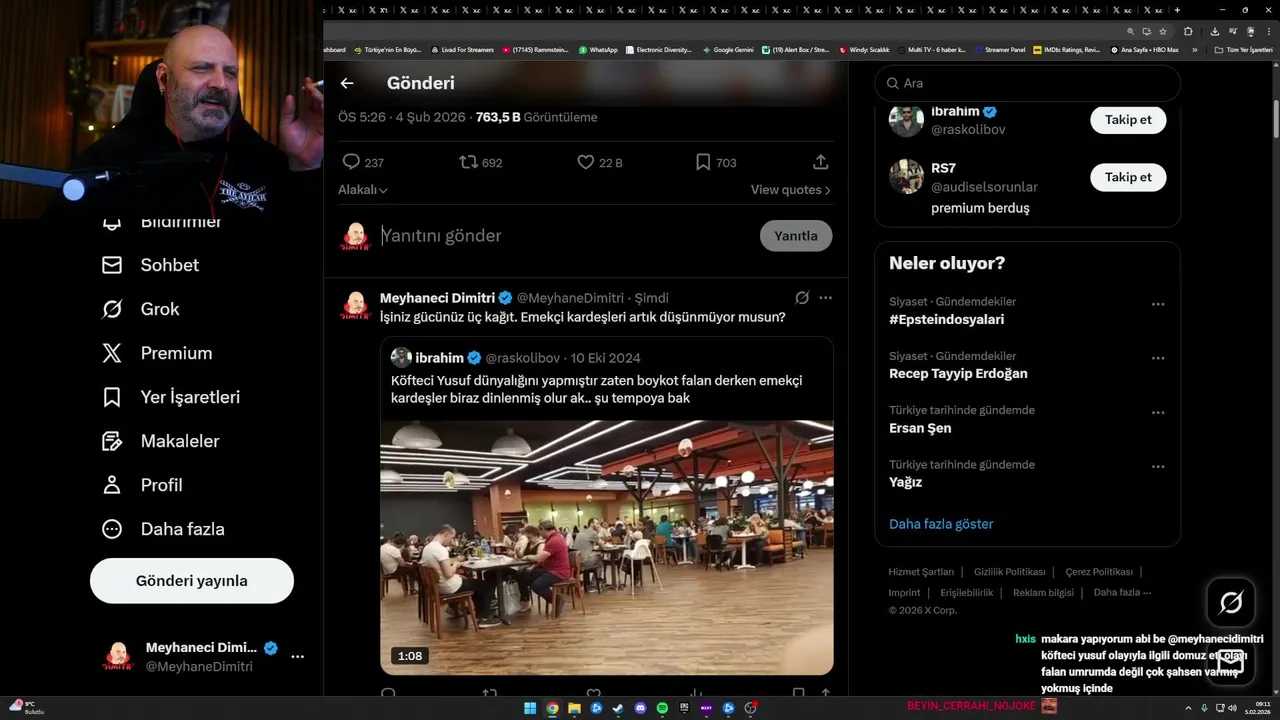Viewport: 1280px width, 720px height.
Task: Open the browser extensions puzzle icon
Action: pyautogui.click(x=1188, y=31)
